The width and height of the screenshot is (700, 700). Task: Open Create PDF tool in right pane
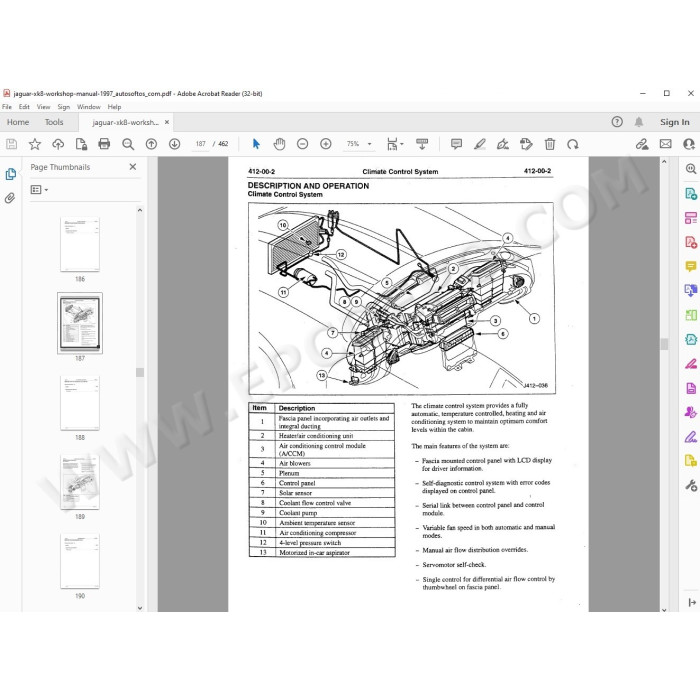tap(691, 242)
